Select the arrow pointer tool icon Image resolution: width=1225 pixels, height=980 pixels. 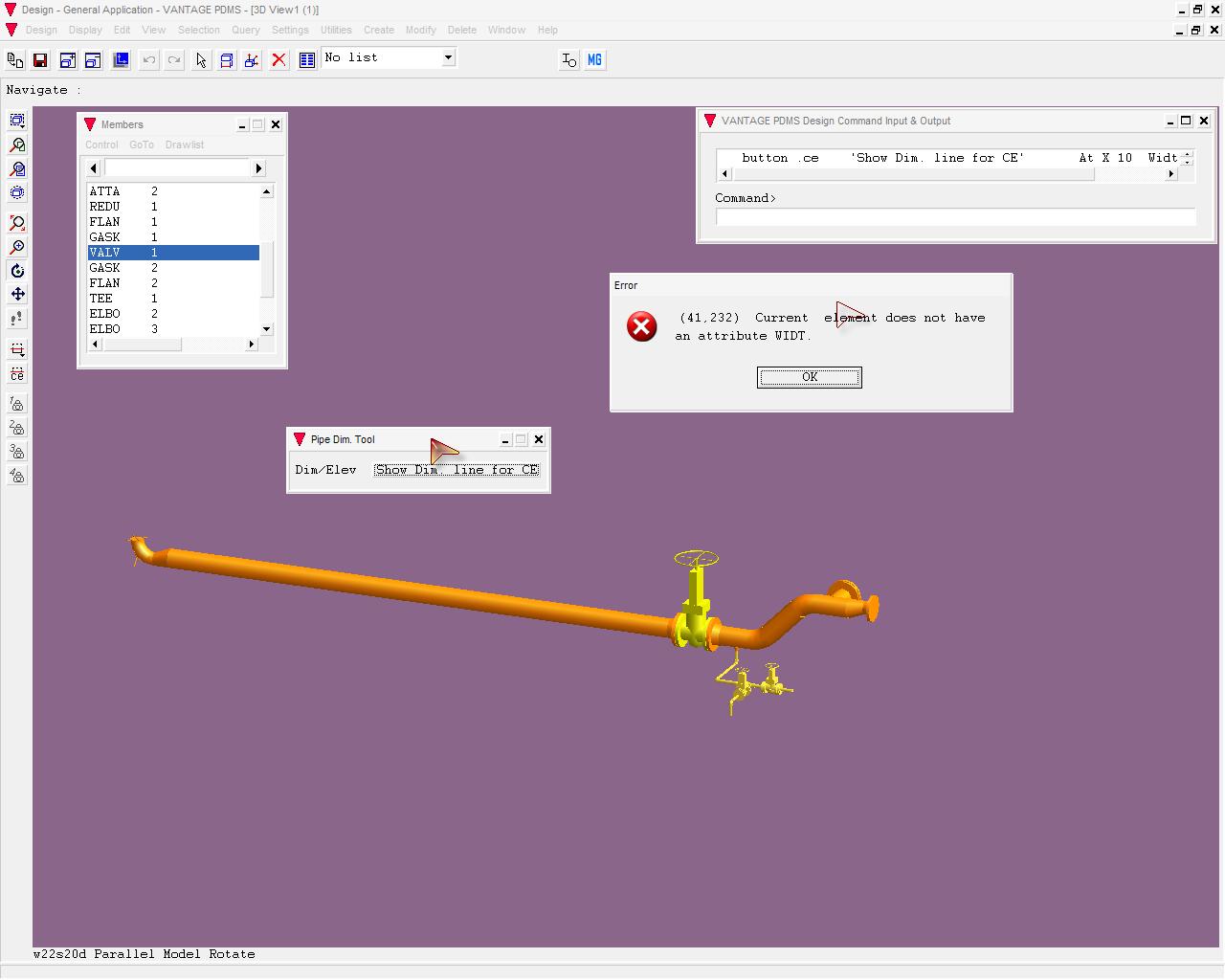tap(201, 60)
